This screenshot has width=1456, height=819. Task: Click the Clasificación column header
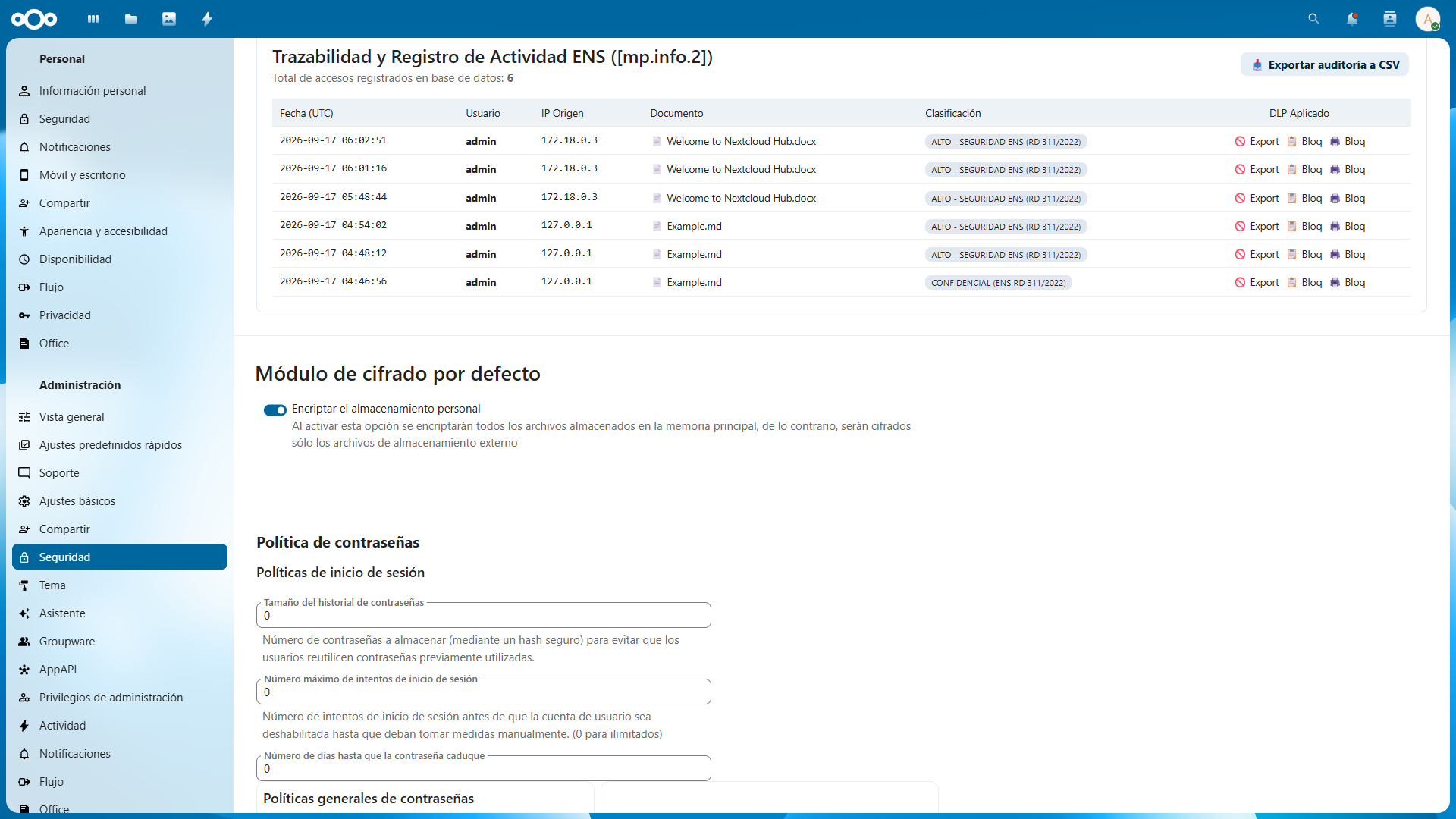pyautogui.click(x=953, y=114)
